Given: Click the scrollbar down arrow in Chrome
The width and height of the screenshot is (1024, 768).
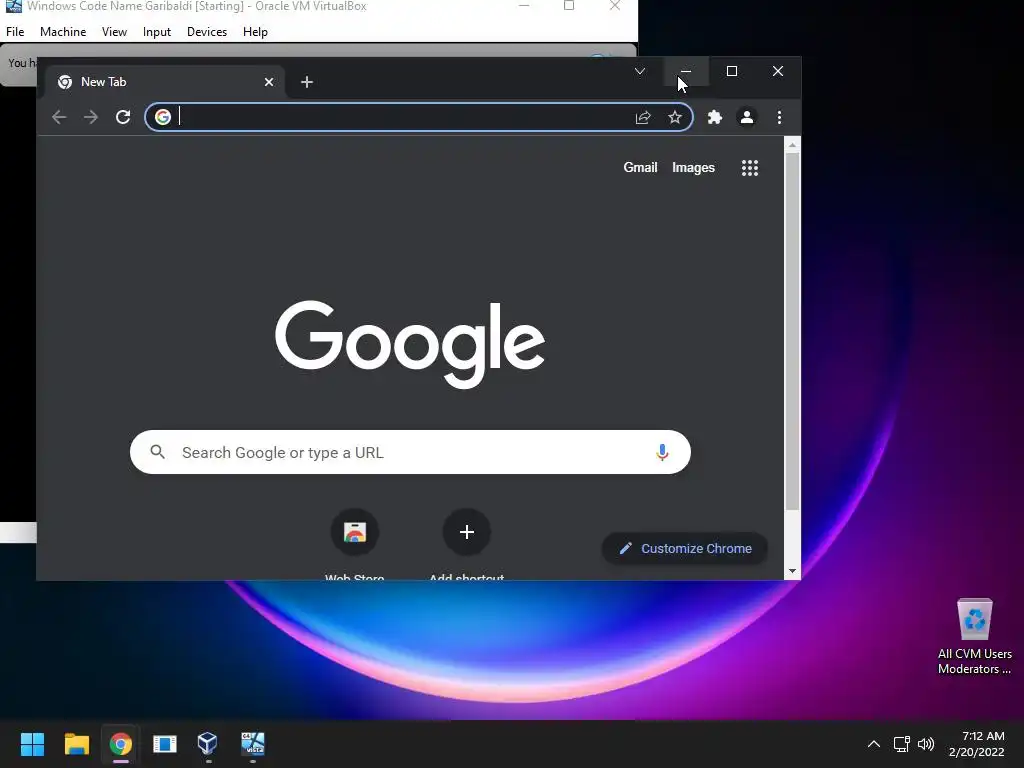Looking at the screenshot, I should click(x=792, y=571).
